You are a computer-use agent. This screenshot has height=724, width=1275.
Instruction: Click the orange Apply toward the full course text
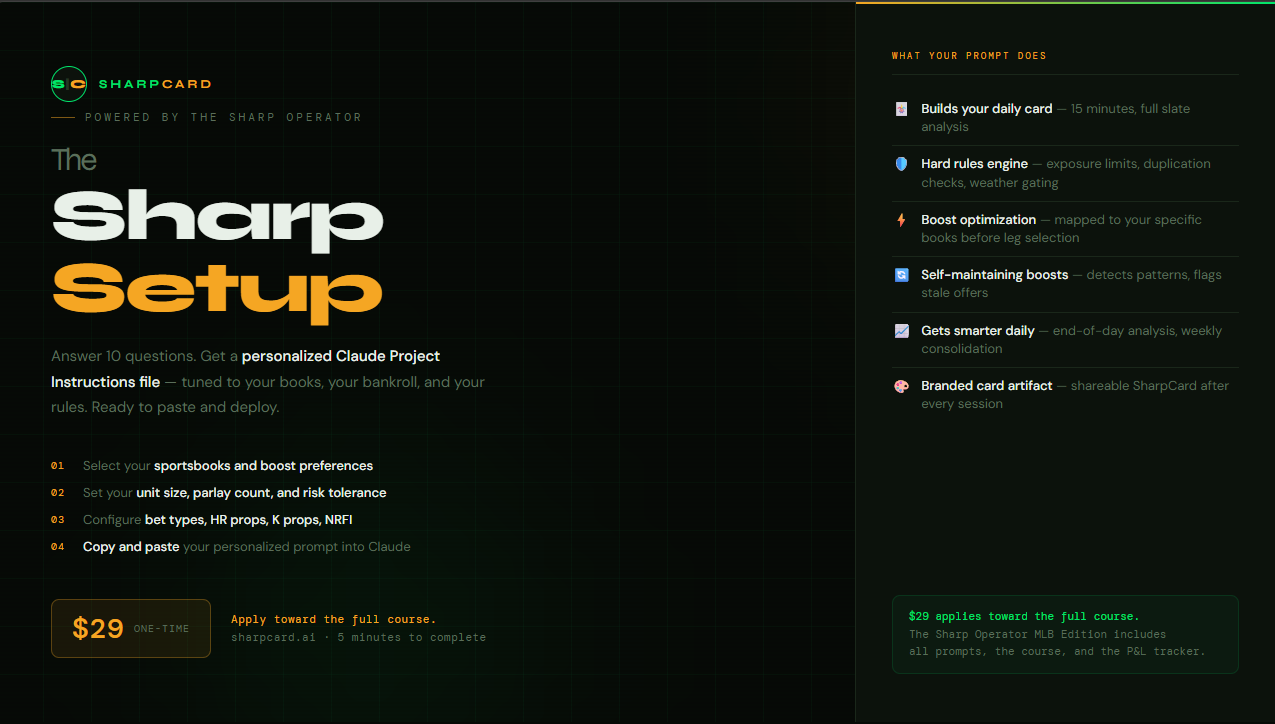tap(334, 620)
